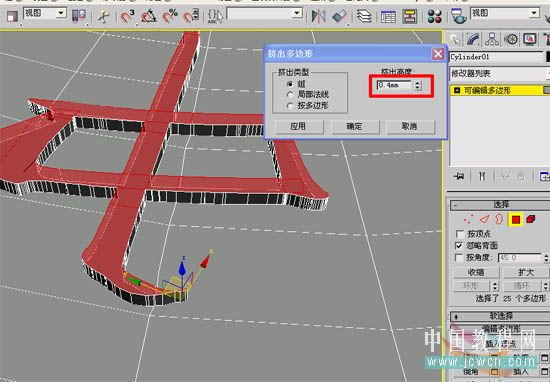Switch to the Motion panel tab

pyautogui.click(x=511, y=39)
